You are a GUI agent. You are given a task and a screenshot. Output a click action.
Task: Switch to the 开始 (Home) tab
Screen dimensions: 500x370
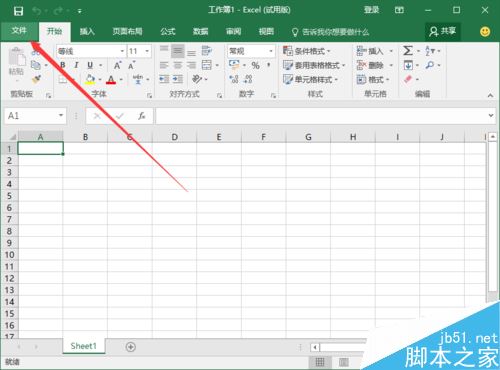tap(54, 31)
